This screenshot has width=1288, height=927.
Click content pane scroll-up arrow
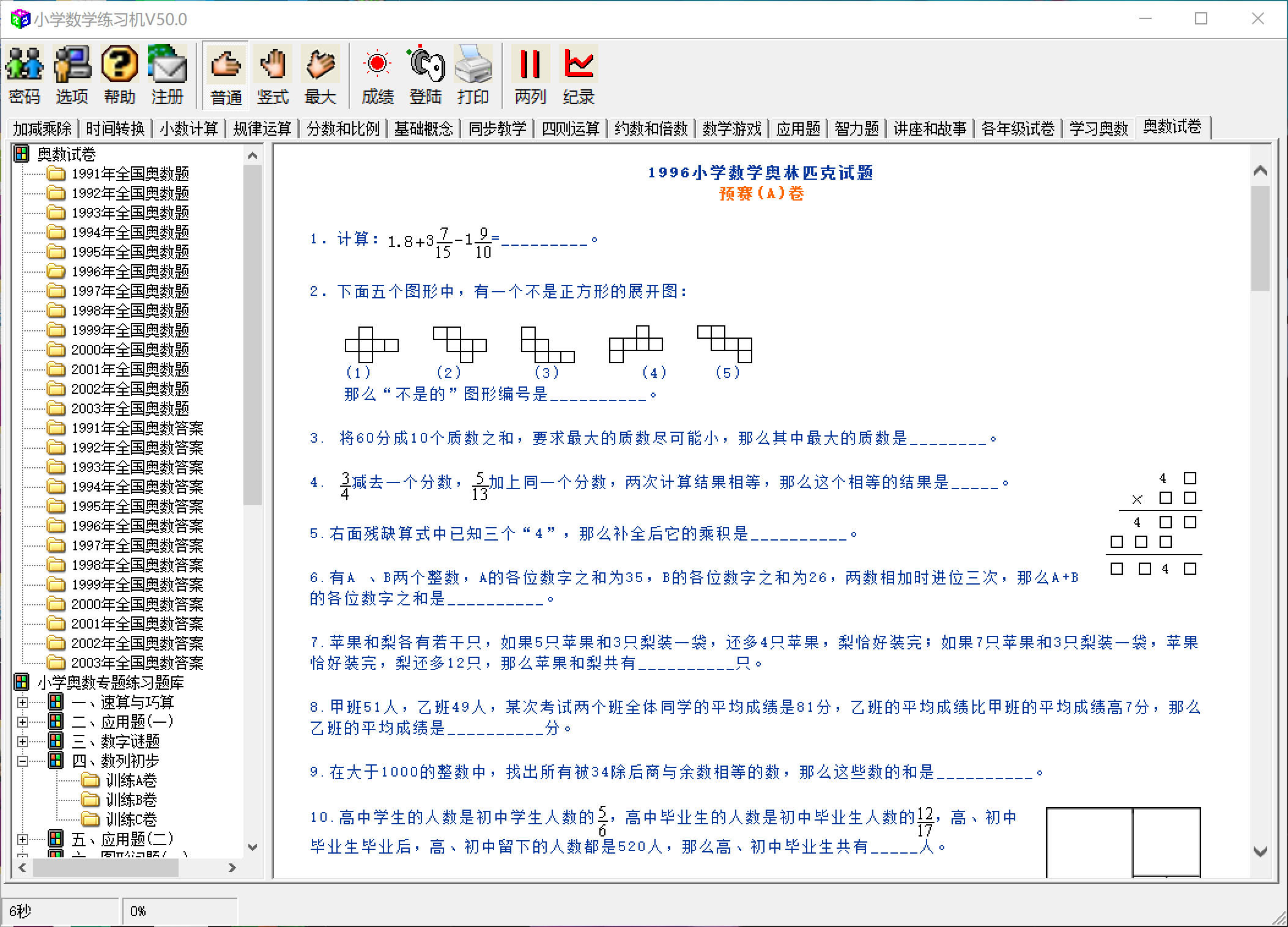coord(1260,171)
